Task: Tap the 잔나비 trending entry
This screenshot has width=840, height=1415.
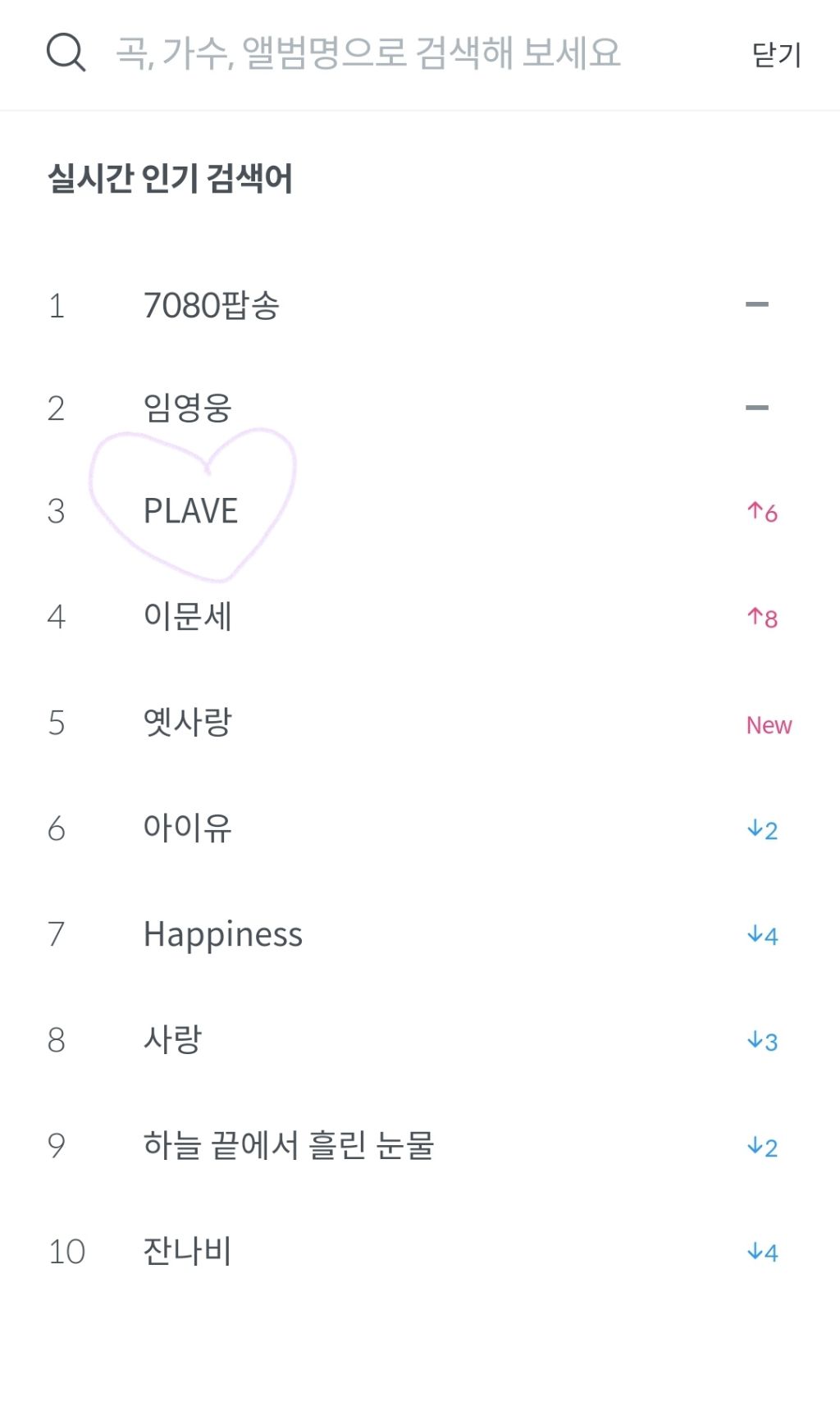Action: [x=187, y=1251]
